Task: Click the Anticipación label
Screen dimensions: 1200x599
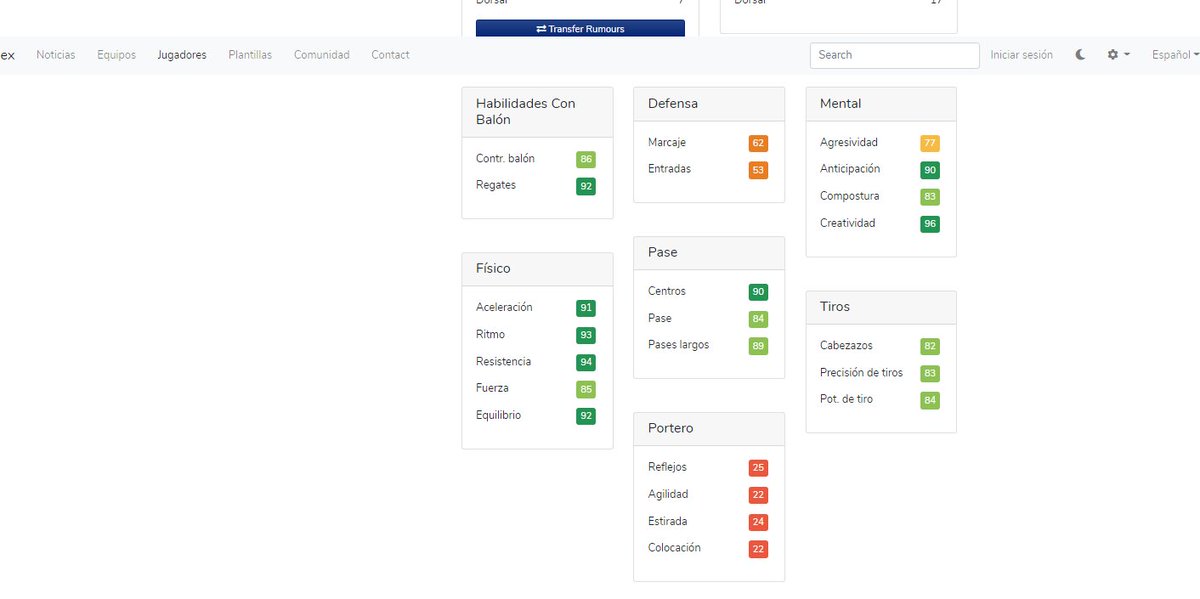Action: [x=850, y=169]
